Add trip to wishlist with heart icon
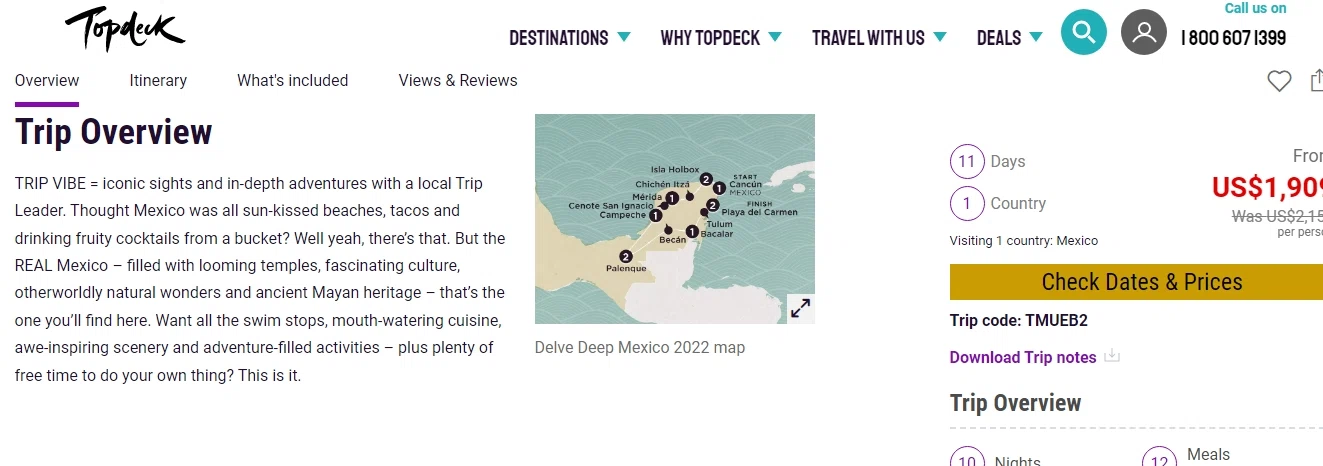The width and height of the screenshot is (1323, 466). pos(1279,81)
